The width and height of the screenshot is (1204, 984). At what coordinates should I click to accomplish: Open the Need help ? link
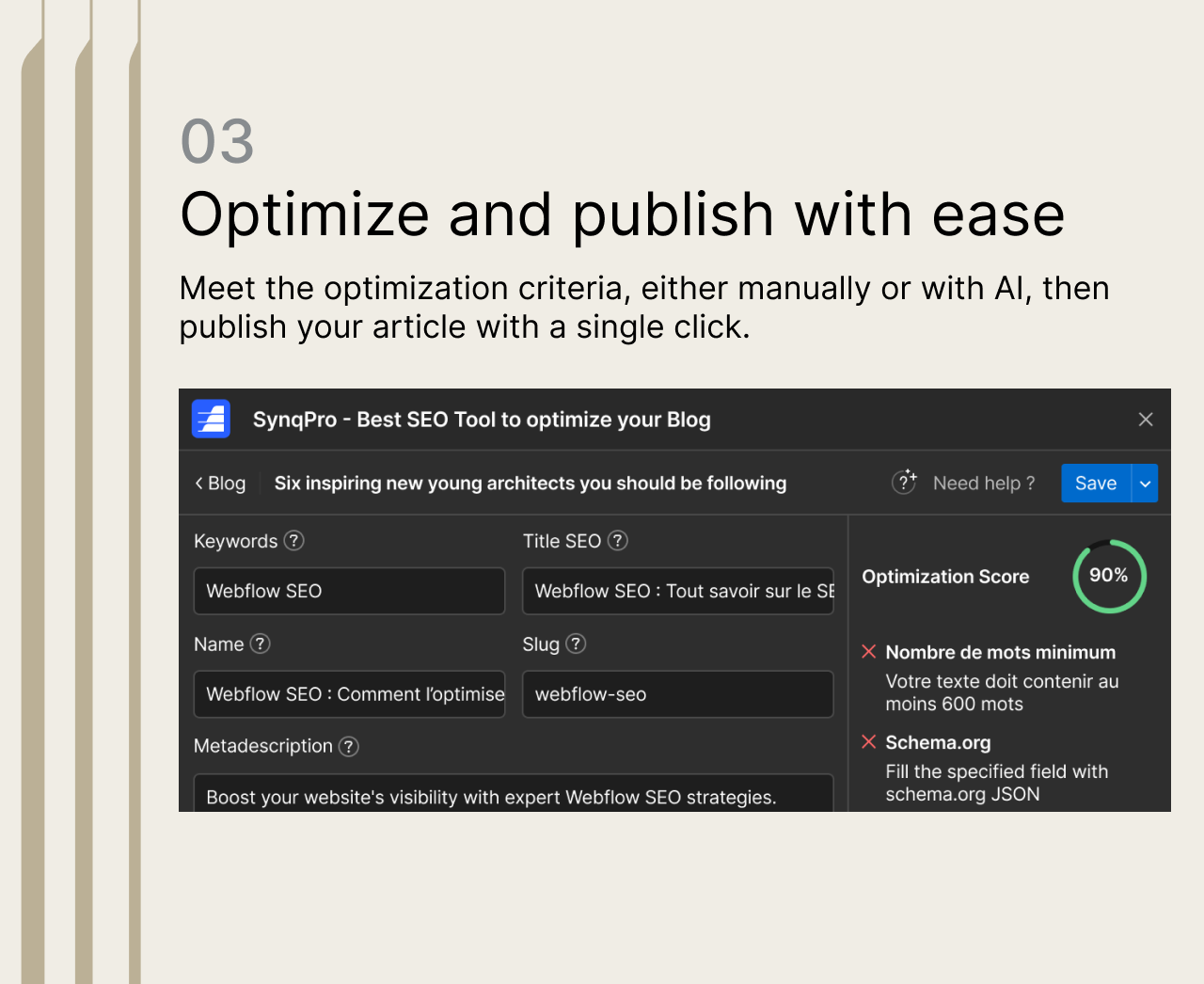[984, 484]
